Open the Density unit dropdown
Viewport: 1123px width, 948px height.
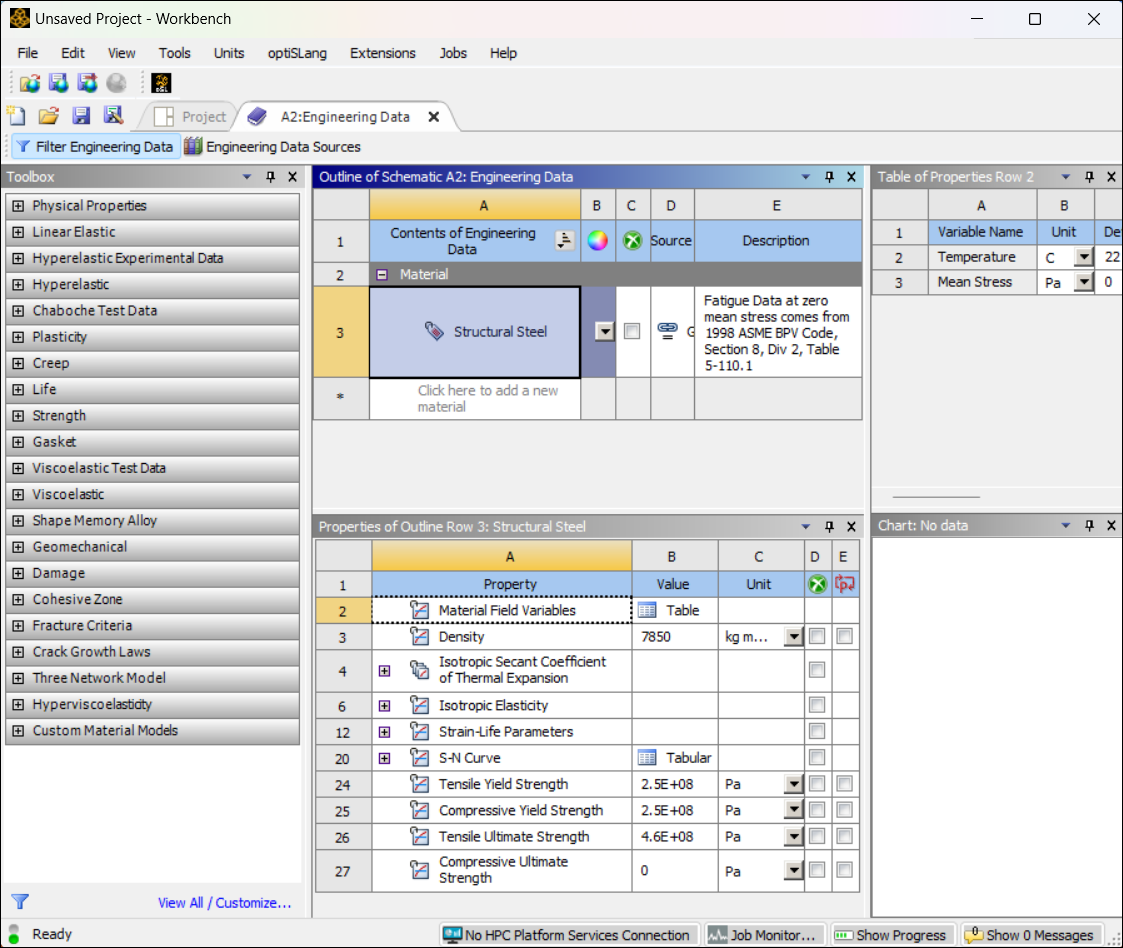coord(794,636)
